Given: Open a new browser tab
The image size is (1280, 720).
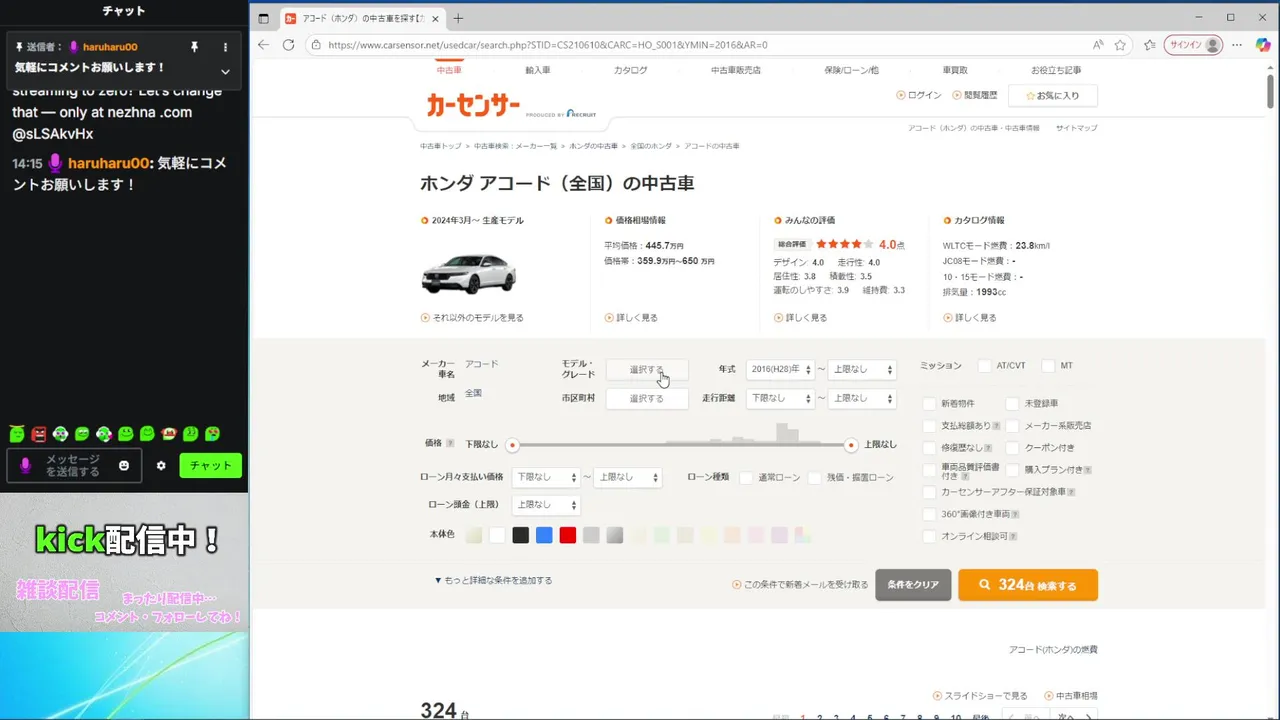Looking at the screenshot, I should [458, 18].
